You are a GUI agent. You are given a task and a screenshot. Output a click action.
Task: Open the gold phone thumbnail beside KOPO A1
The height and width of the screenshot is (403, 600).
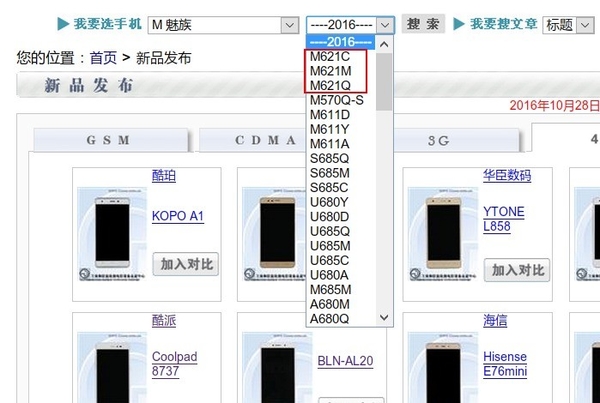coord(276,233)
